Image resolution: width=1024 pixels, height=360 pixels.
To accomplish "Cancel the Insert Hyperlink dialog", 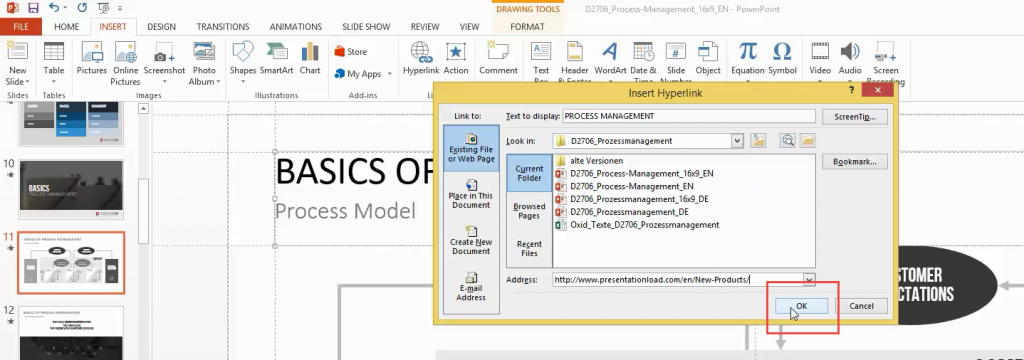I will (861, 306).
